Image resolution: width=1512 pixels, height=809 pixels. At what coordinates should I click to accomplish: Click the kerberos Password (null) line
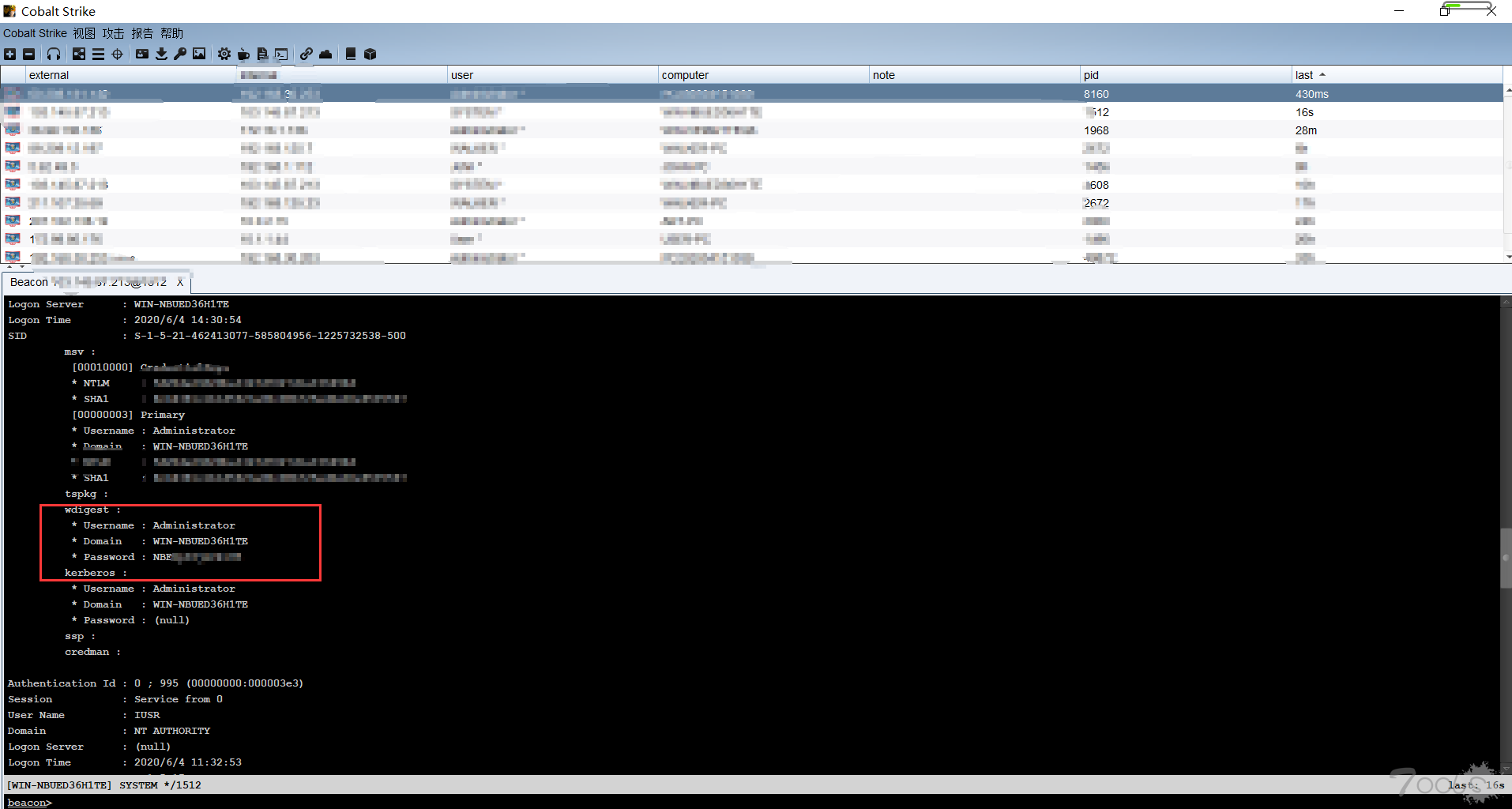(130, 620)
